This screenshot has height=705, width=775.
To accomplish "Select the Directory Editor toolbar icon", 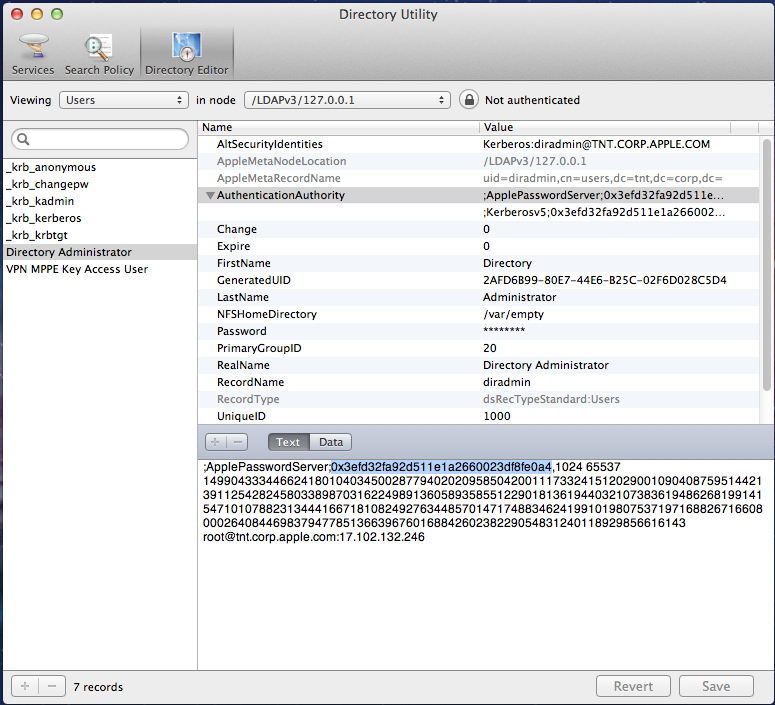I will [x=187, y=53].
